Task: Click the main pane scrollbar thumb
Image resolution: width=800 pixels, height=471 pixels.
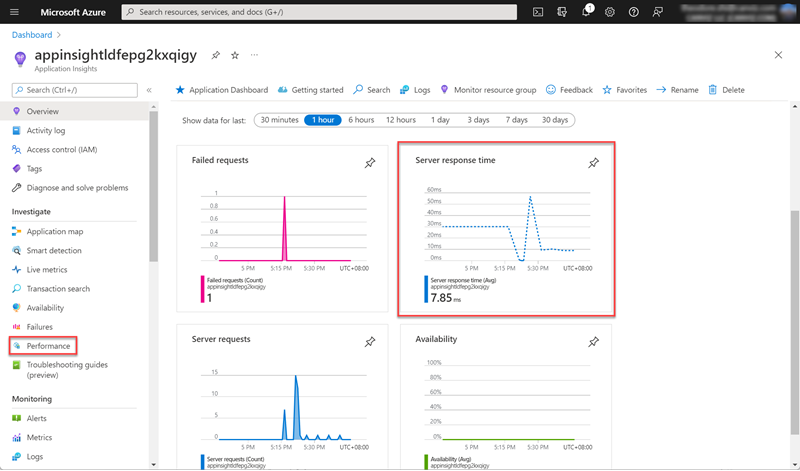Action: point(794,323)
